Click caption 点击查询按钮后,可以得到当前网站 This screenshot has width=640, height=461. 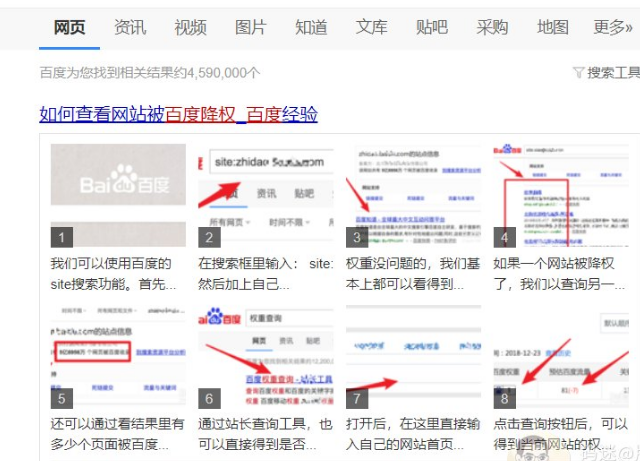pyautogui.click(x=560, y=434)
